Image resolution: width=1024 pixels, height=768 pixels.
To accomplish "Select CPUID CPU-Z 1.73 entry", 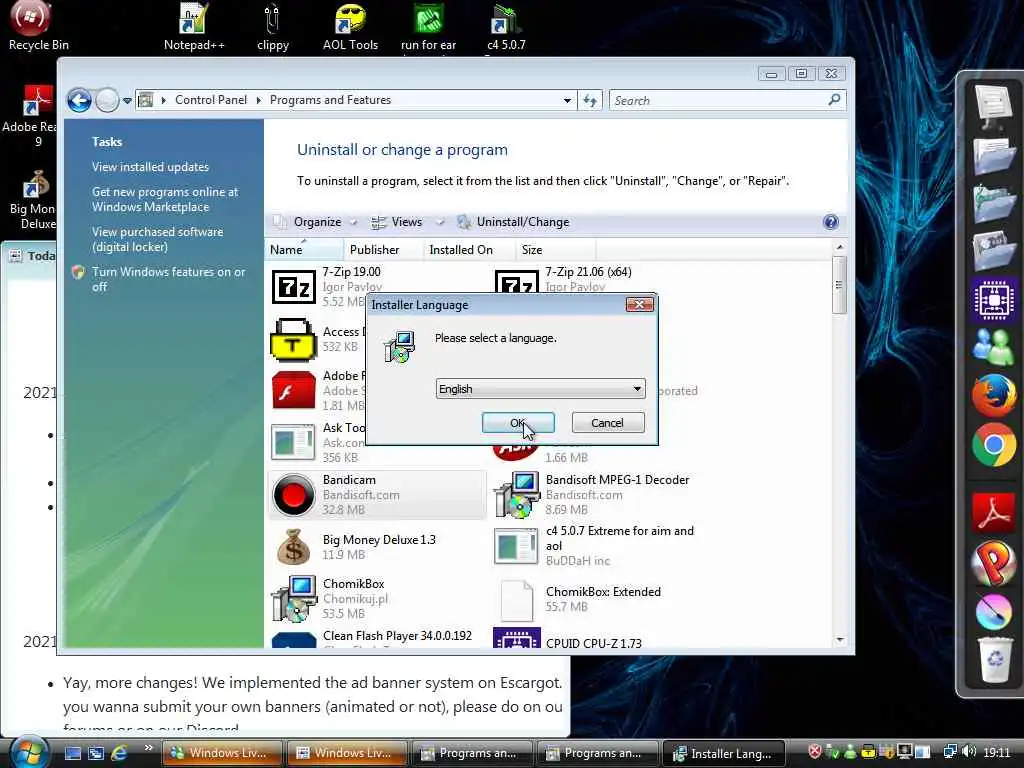I will click(x=594, y=643).
